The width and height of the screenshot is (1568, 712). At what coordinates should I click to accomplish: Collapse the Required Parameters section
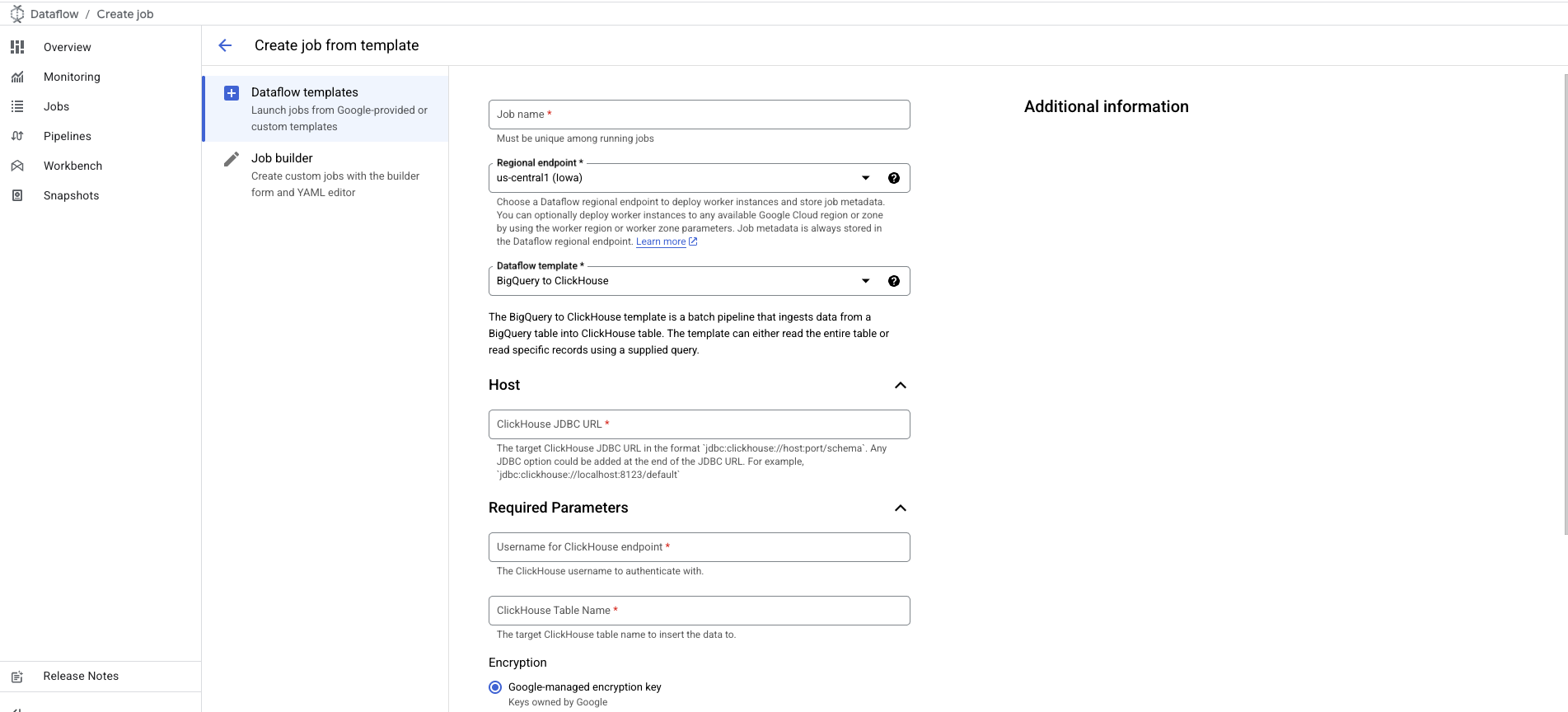(x=900, y=508)
